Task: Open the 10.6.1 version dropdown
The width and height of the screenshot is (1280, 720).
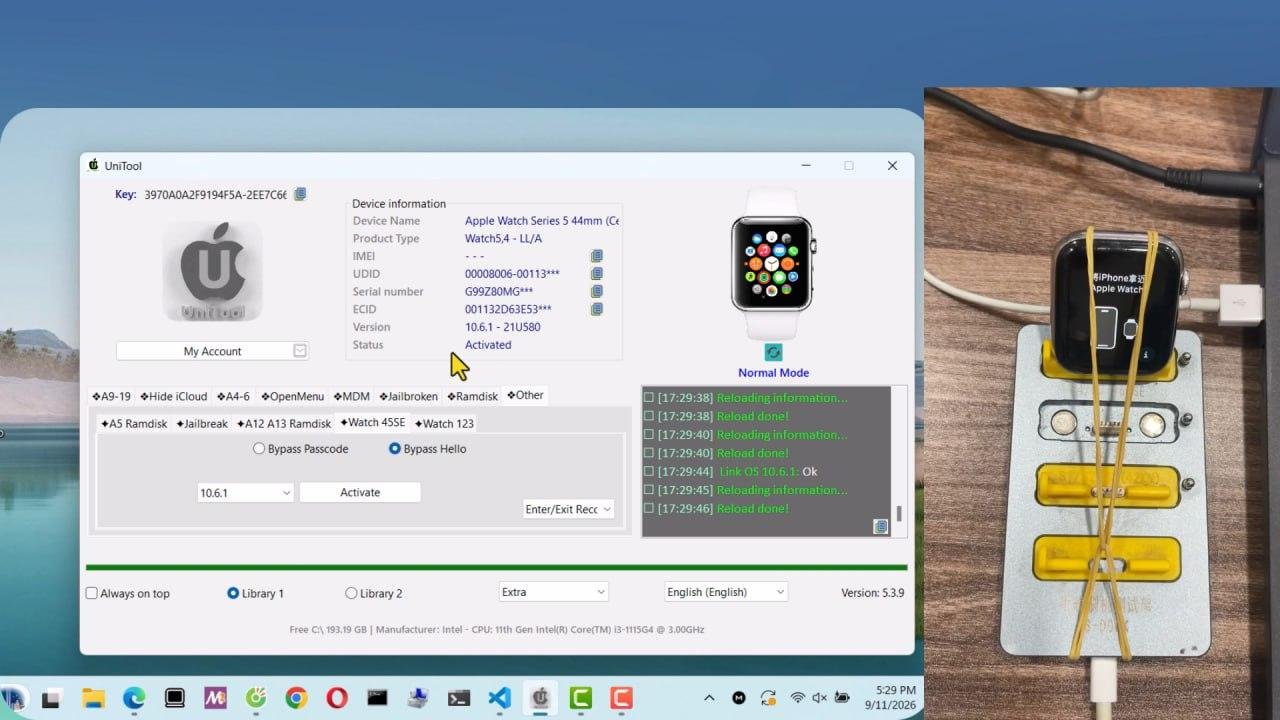Action: pyautogui.click(x=245, y=492)
